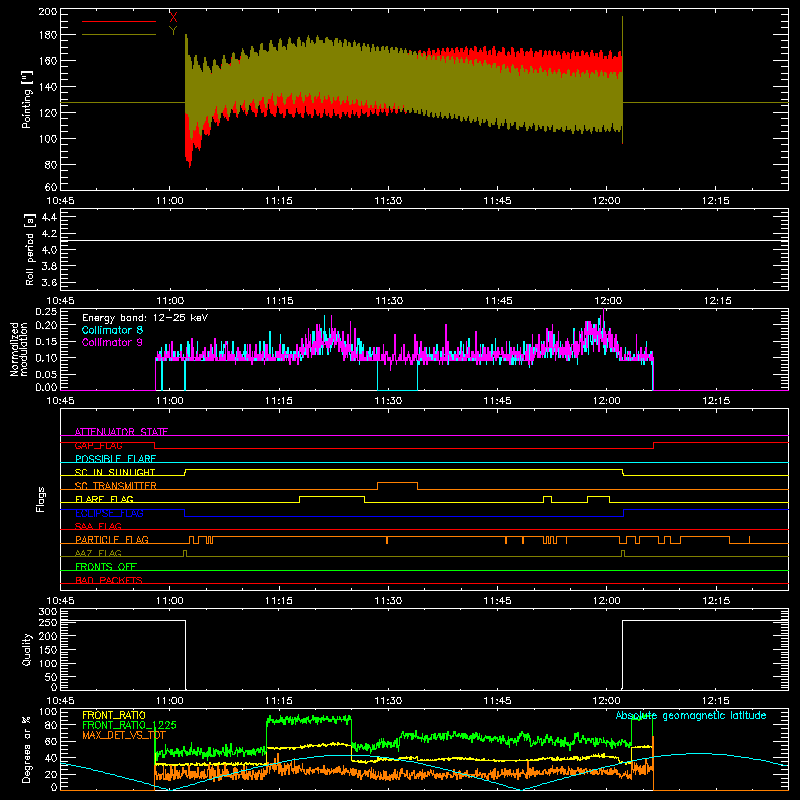Click the 11:15 tick below the Pointing plot

coord(279,201)
